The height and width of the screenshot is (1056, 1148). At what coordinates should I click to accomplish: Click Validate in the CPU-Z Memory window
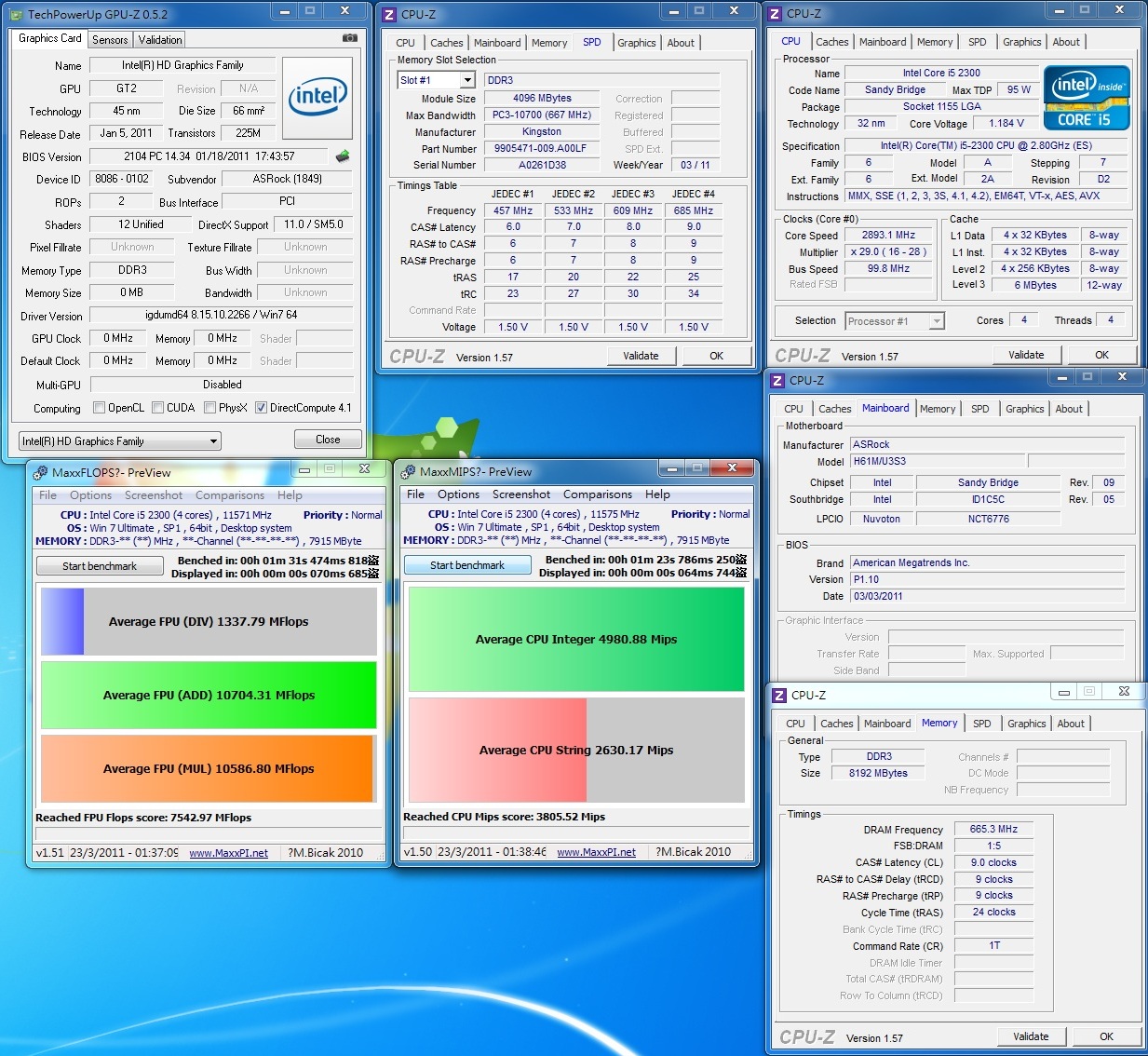click(x=1031, y=1036)
